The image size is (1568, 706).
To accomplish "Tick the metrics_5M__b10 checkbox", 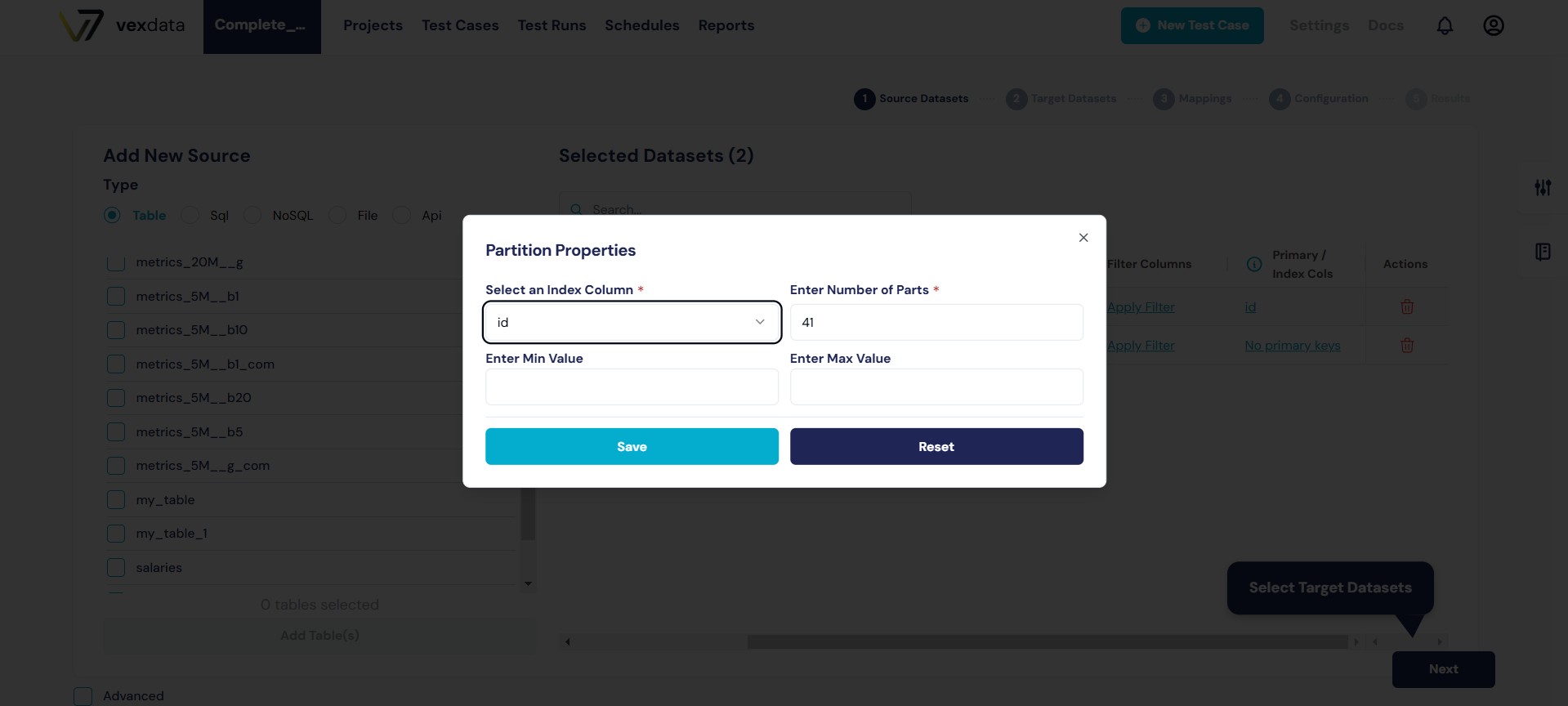I will point(116,330).
